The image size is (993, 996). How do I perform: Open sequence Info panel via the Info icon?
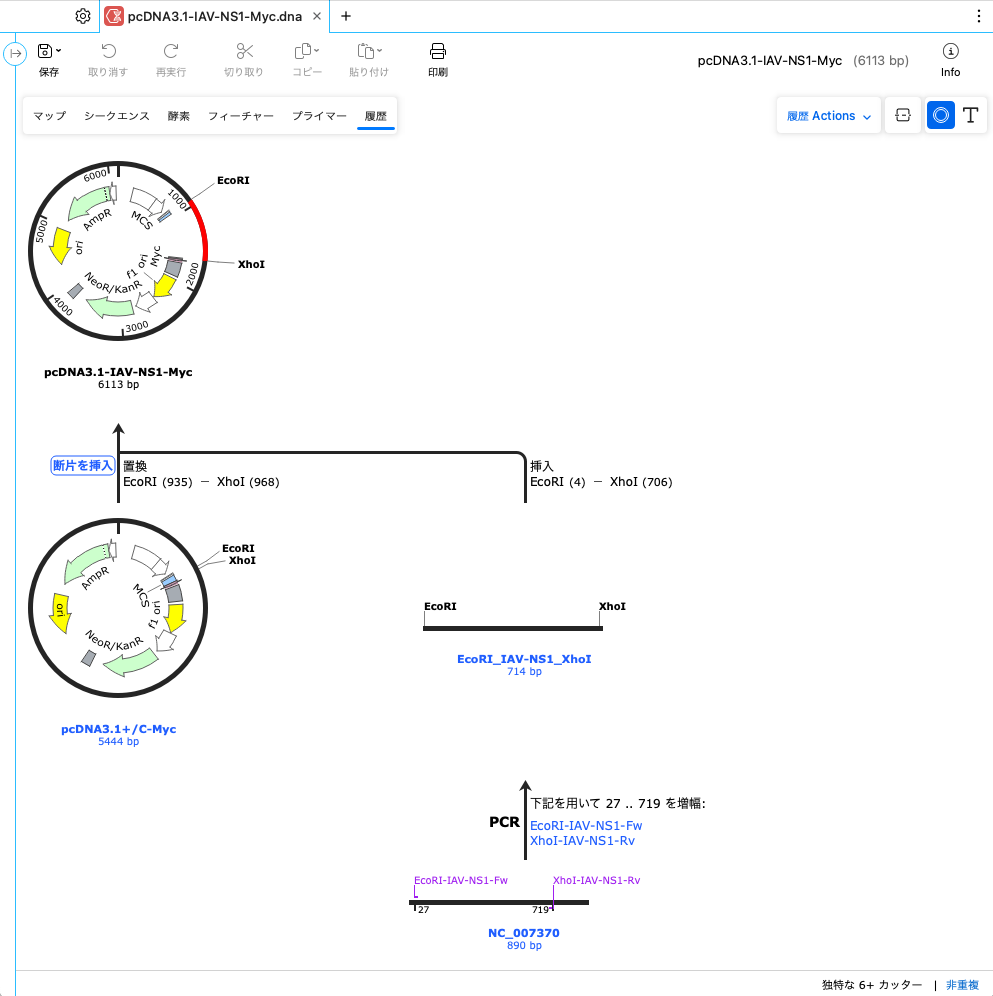pos(949,50)
